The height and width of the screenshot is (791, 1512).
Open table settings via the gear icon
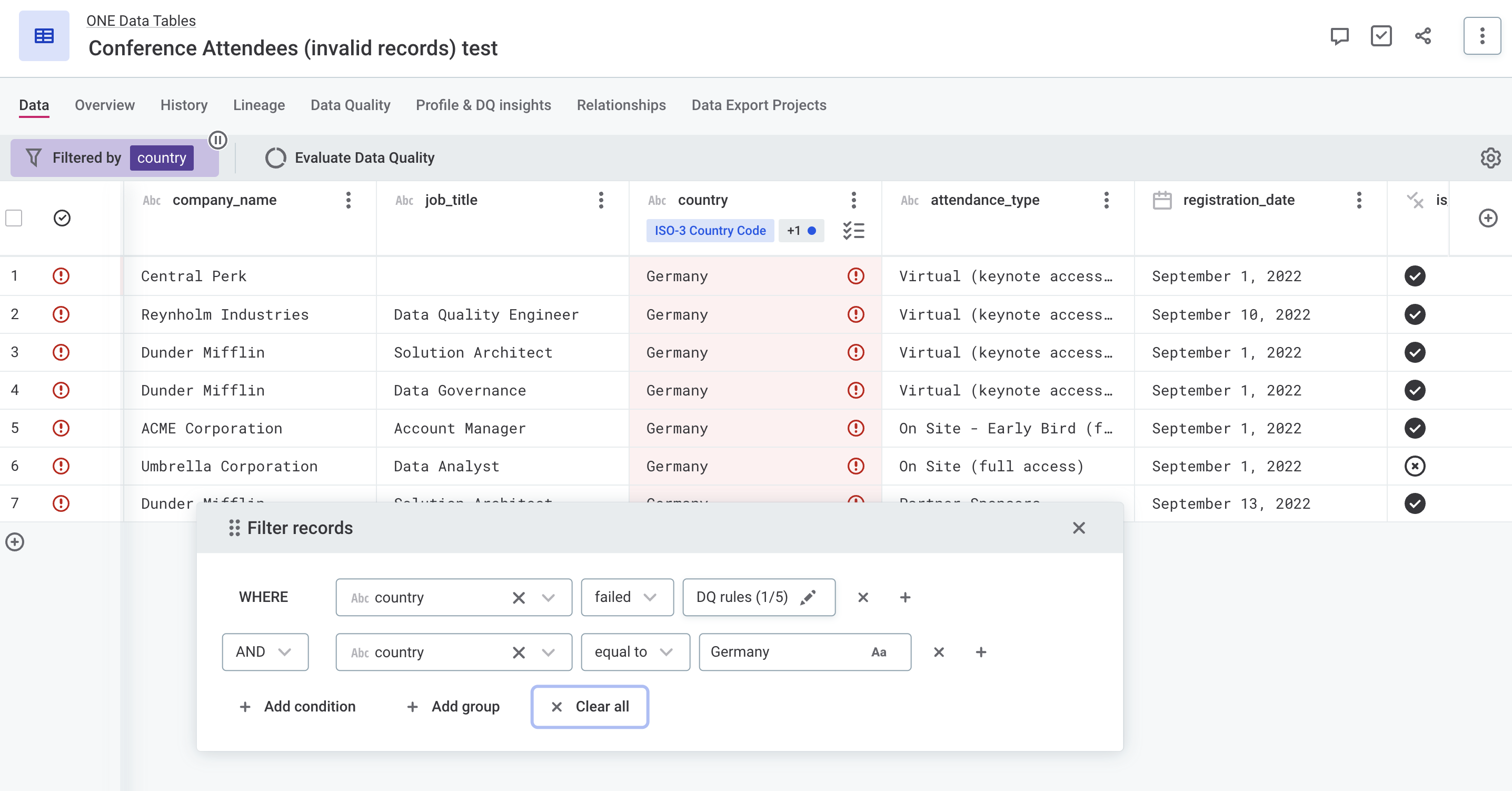pyautogui.click(x=1490, y=157)
